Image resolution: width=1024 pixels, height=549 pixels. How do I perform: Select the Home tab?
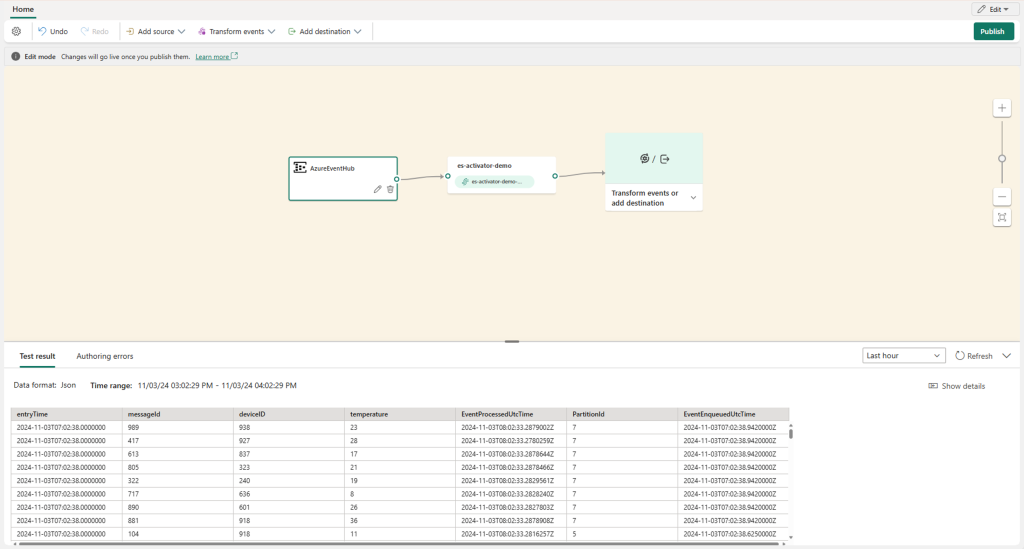23,9
